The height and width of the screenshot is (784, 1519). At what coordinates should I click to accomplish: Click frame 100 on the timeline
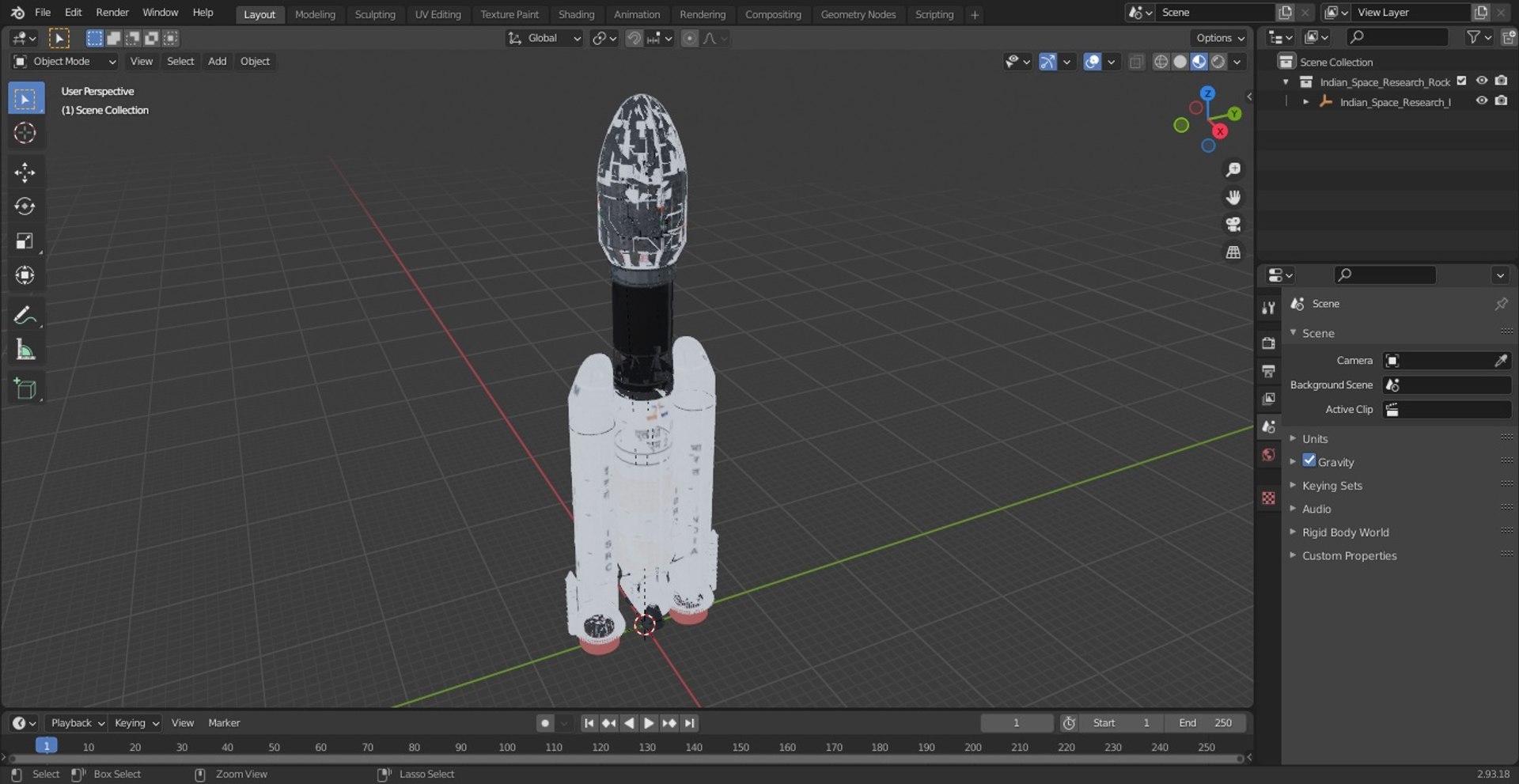507,747
